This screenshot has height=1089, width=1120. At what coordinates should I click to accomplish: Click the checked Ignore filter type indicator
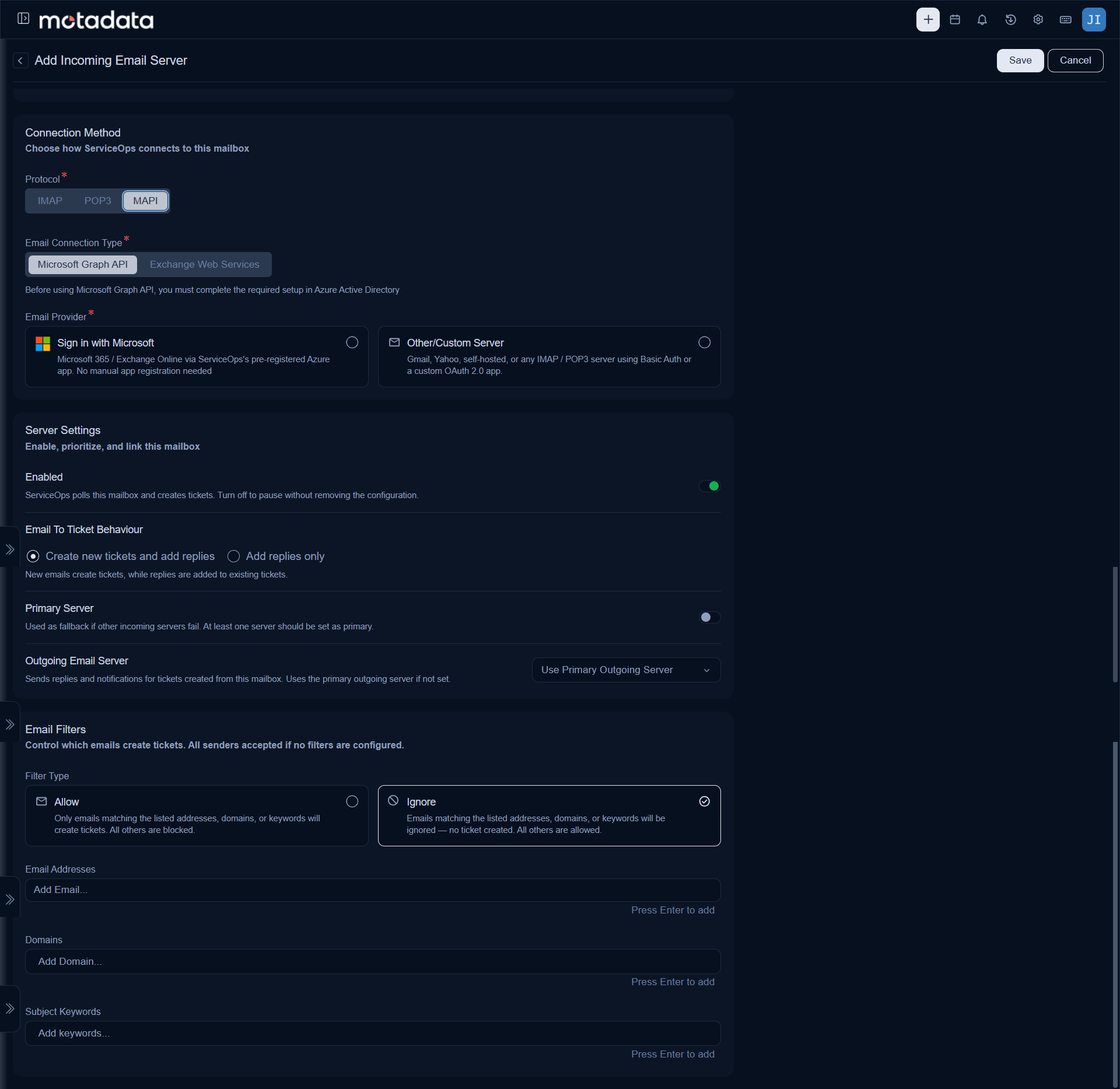pyautogui.click(x=705, y=801)
